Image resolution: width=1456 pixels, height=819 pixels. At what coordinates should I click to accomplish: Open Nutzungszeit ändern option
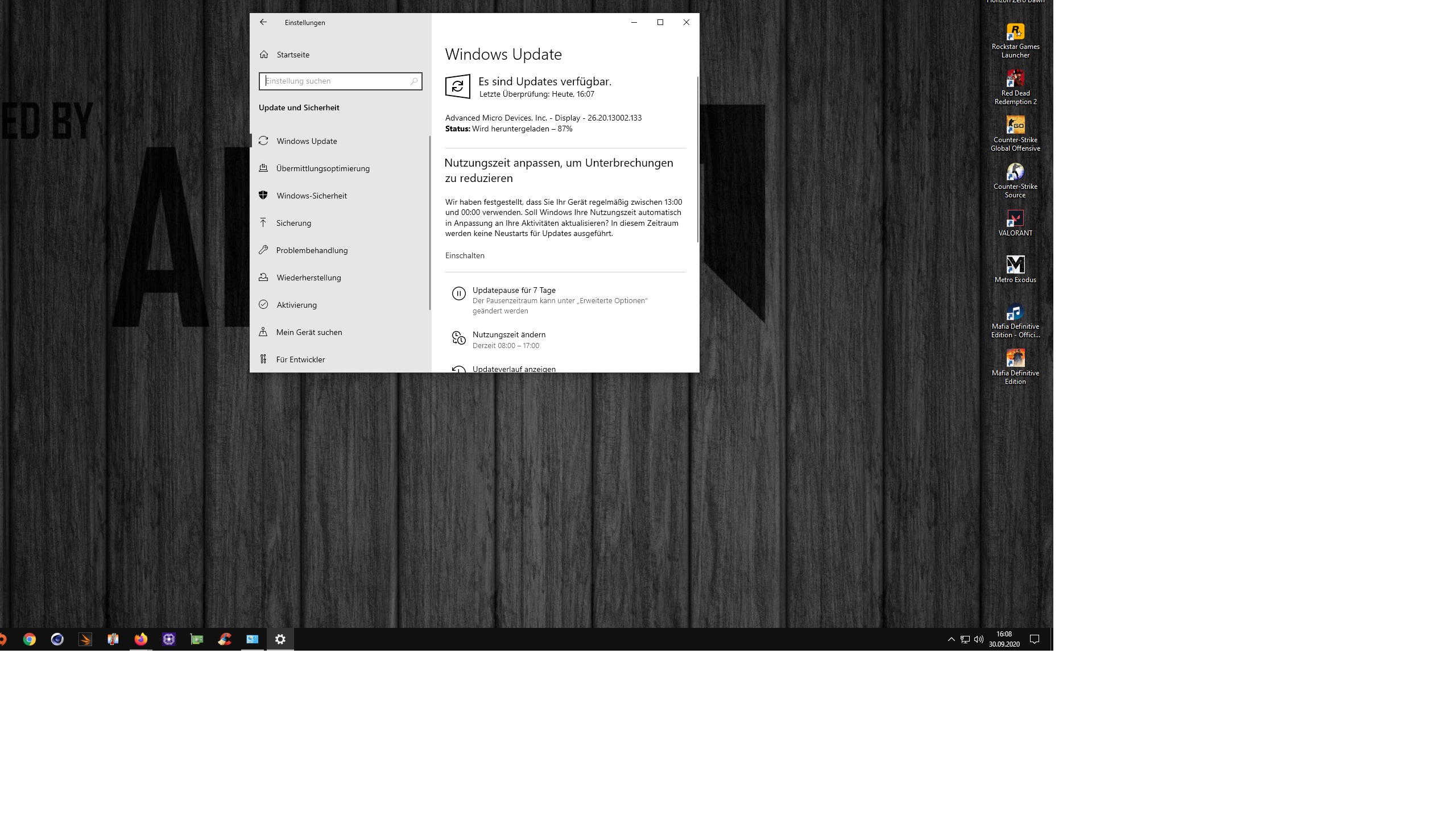point(508,335)
